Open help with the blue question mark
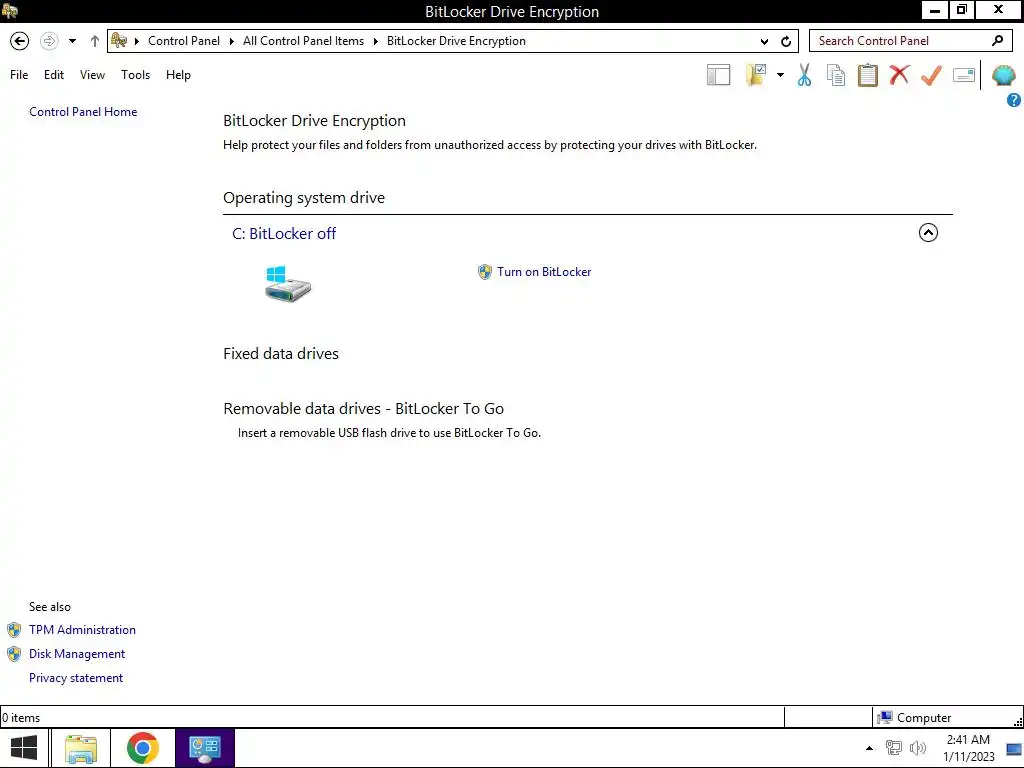Image resolution: width=1024 pixels, height=768 pixels. (1014, 100)
